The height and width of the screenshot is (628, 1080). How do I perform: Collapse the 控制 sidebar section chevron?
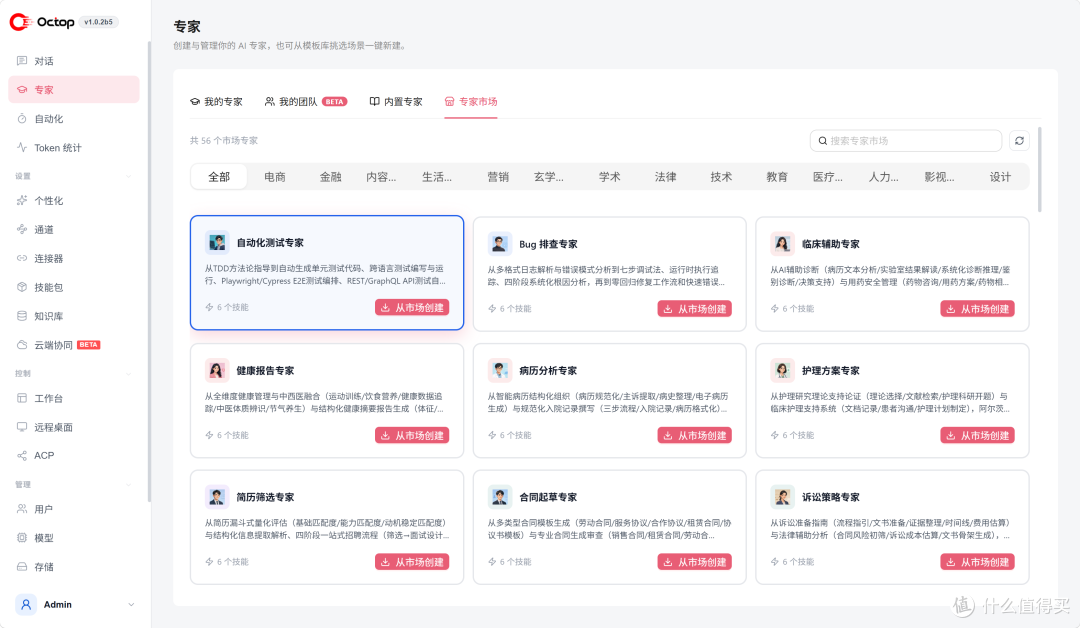[129, 374]
